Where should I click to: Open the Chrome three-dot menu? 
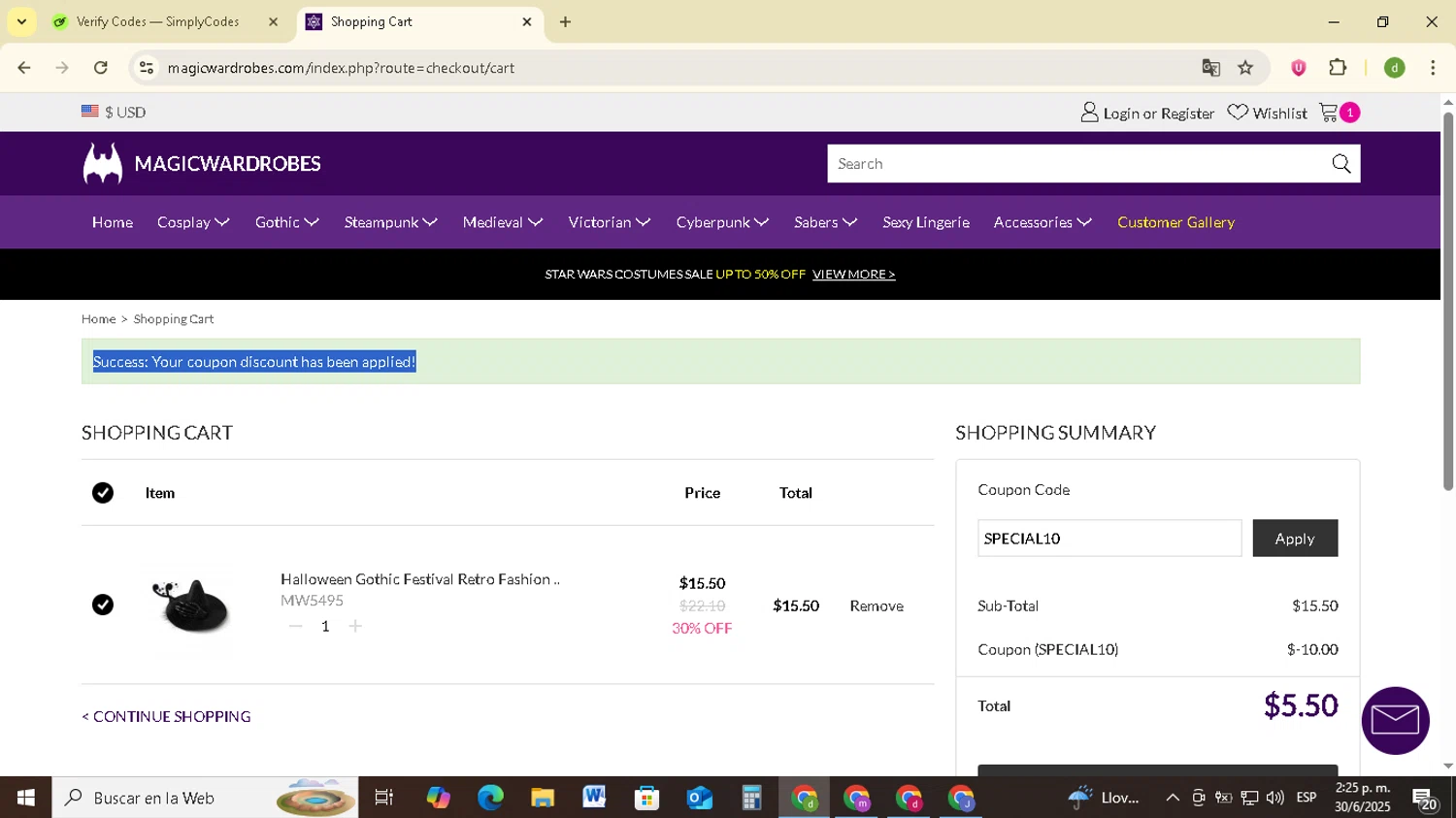(x=1433, y=68)
